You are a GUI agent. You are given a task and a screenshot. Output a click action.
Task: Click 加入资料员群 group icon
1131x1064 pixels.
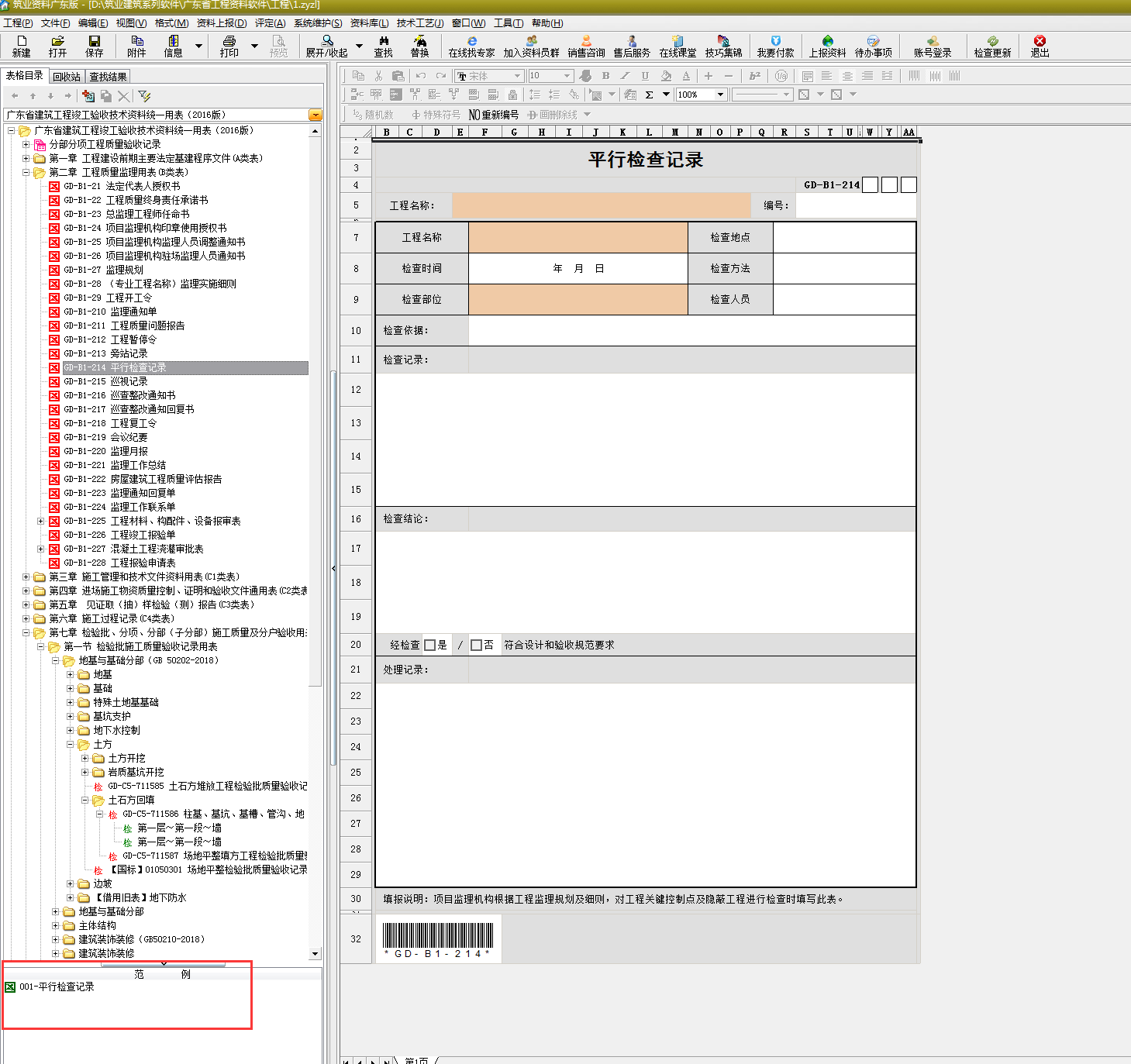click(x=531, y=46)
